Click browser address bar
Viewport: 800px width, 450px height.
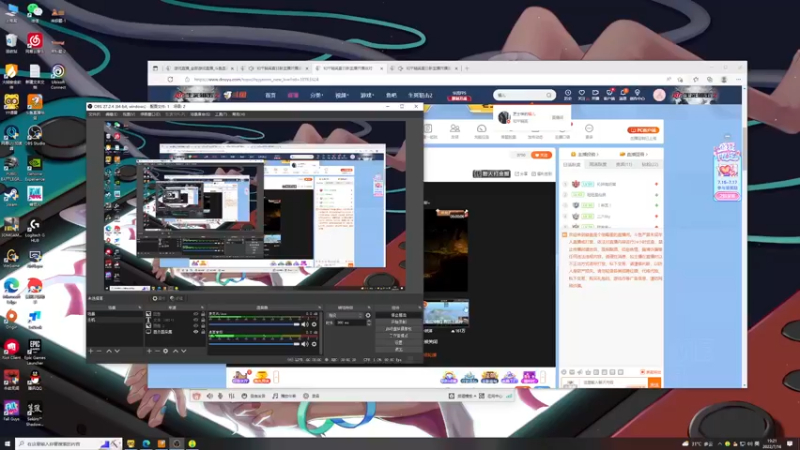coord(423,80)
